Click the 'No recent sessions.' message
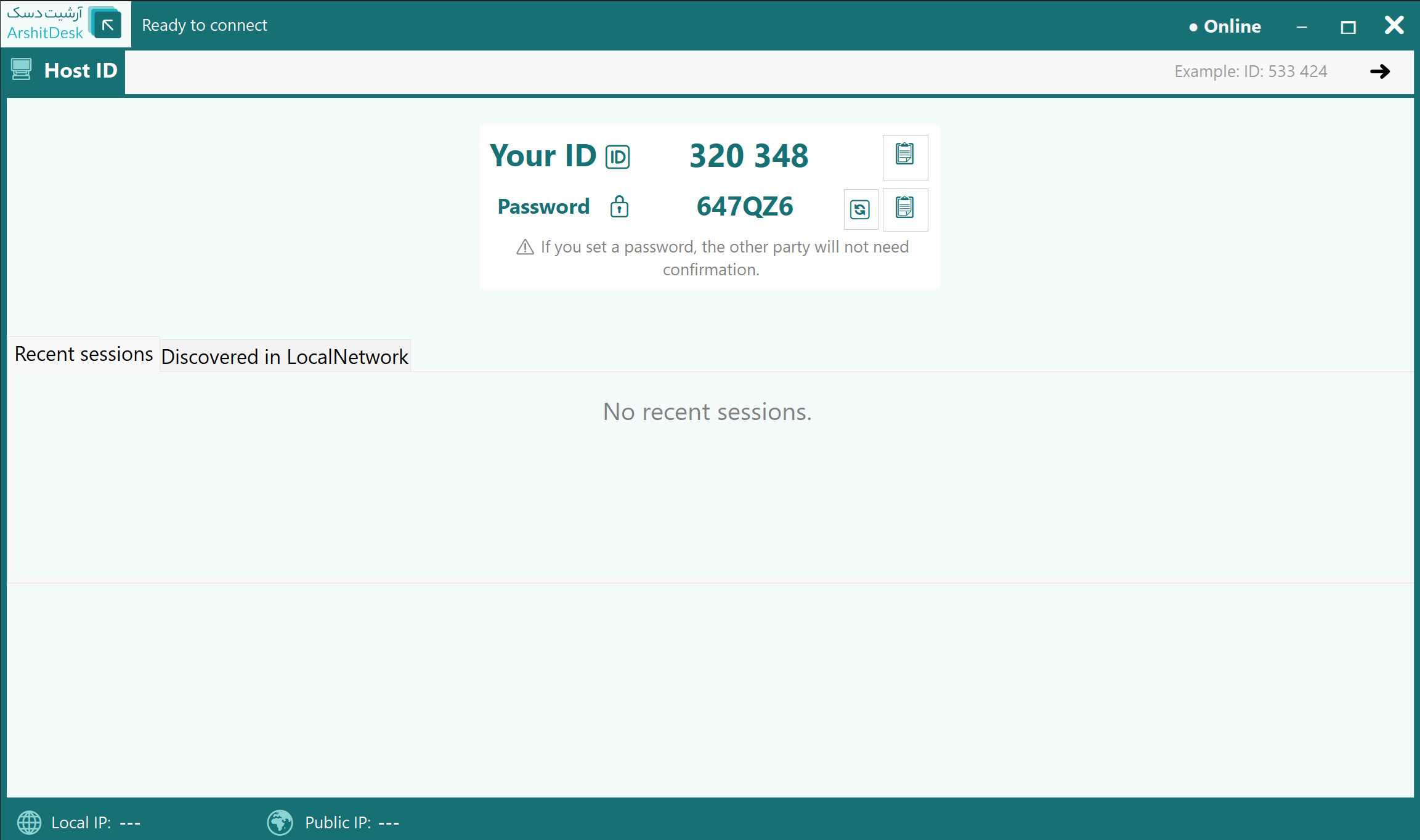 pyautogui.click(x=707, y=411)
